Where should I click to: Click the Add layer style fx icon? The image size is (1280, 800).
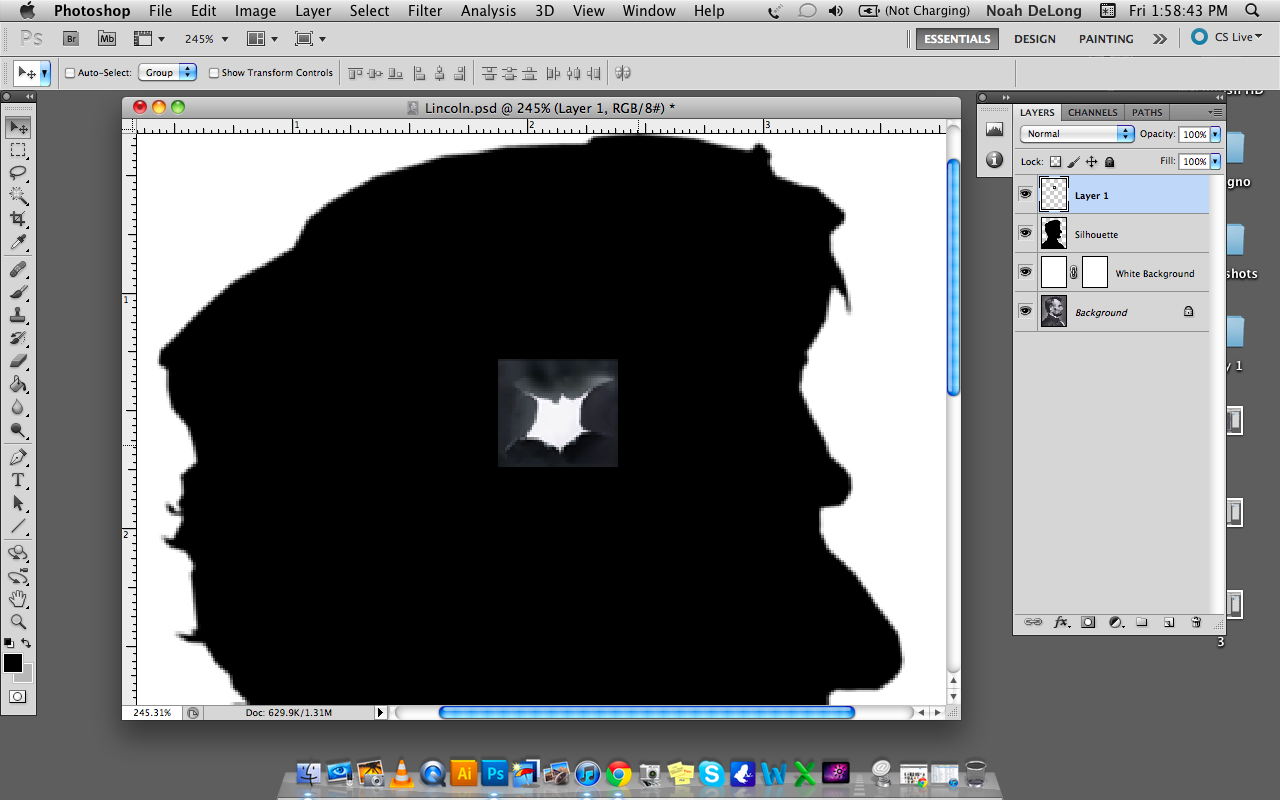click(1061, 622)
